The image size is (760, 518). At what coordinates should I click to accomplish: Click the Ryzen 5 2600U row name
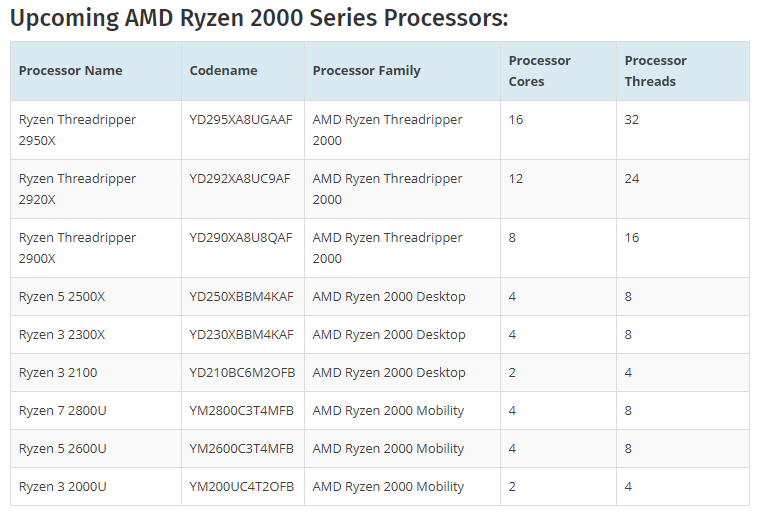coord(62,449)
